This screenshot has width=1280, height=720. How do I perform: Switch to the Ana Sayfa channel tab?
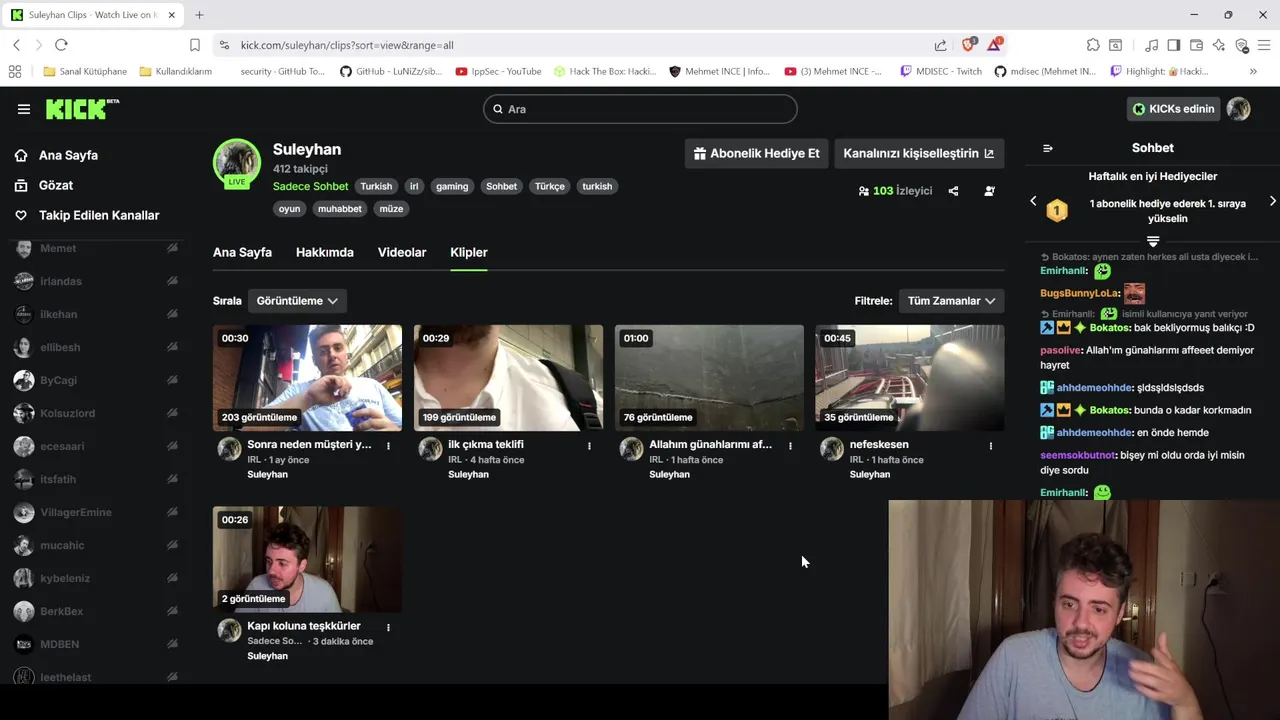pos(242,252)
